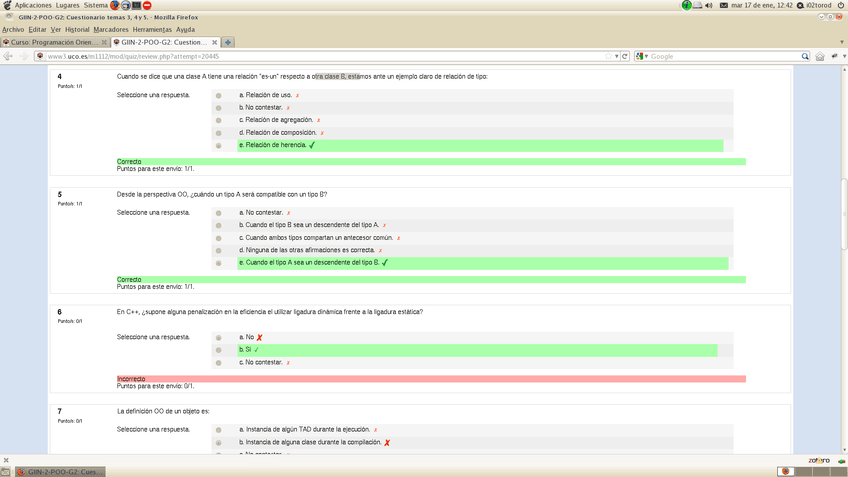The image size is (848, 477).
Task: Click the Firefox launcher icon in top panel
Action: click(115, 5)
